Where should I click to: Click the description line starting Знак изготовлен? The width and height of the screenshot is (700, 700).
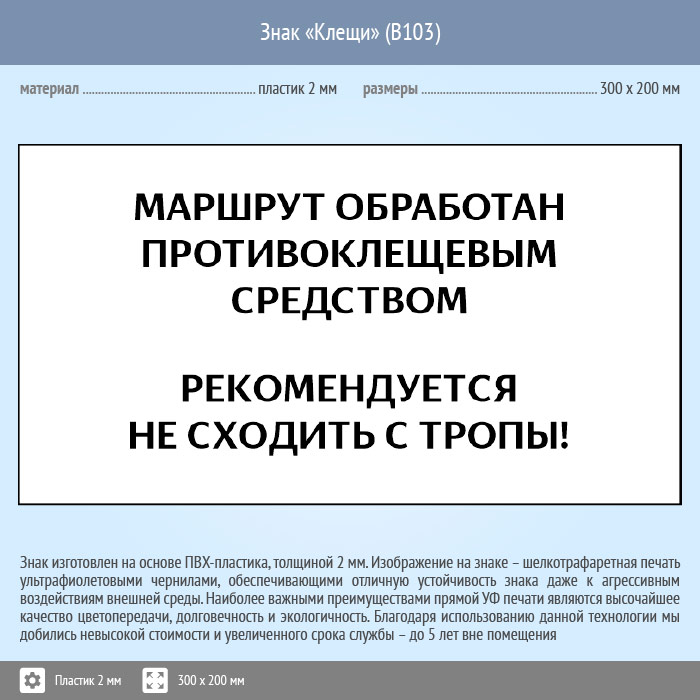(349, 562)
